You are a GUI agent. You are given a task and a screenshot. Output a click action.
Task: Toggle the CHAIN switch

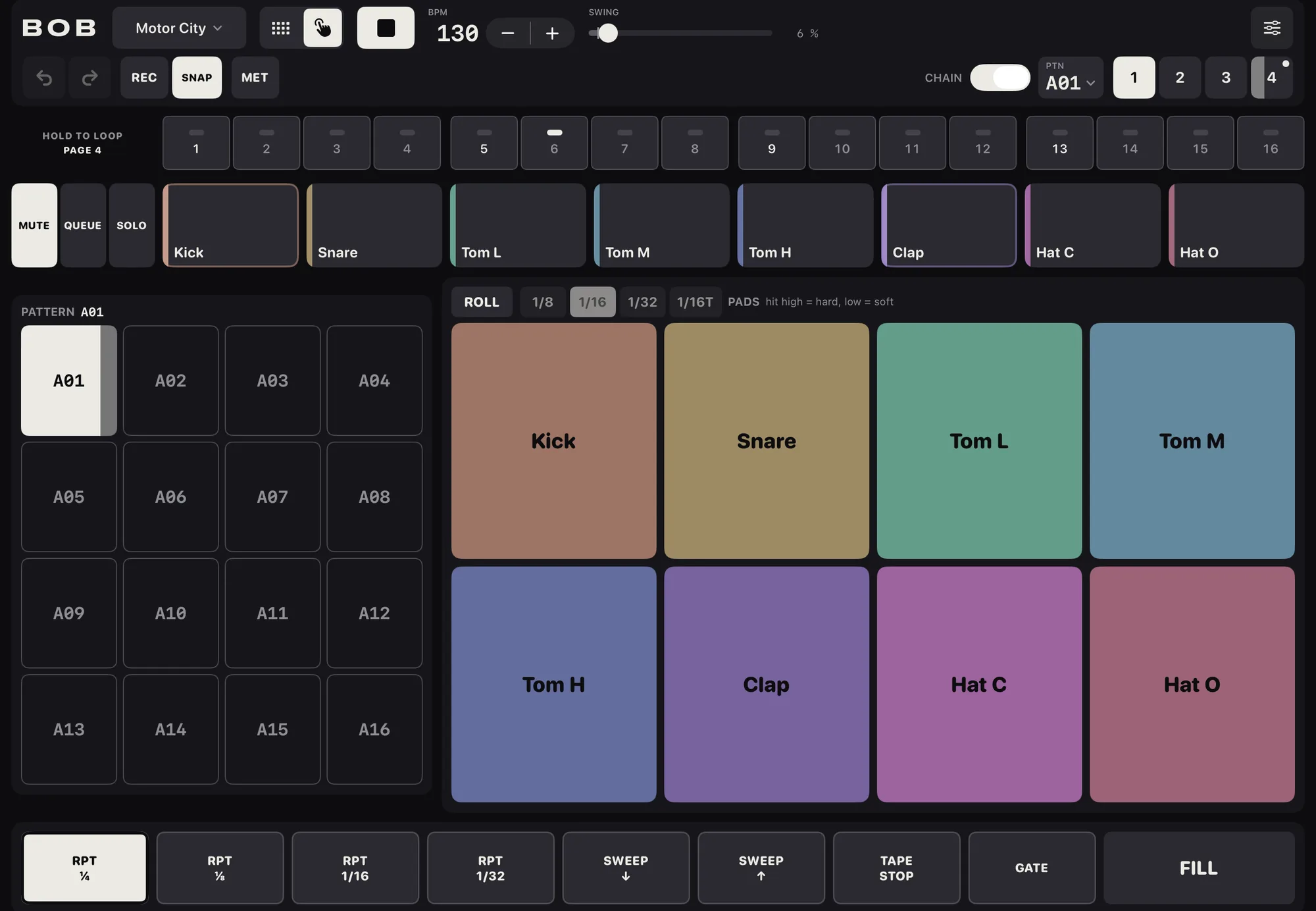point(1000,78)
